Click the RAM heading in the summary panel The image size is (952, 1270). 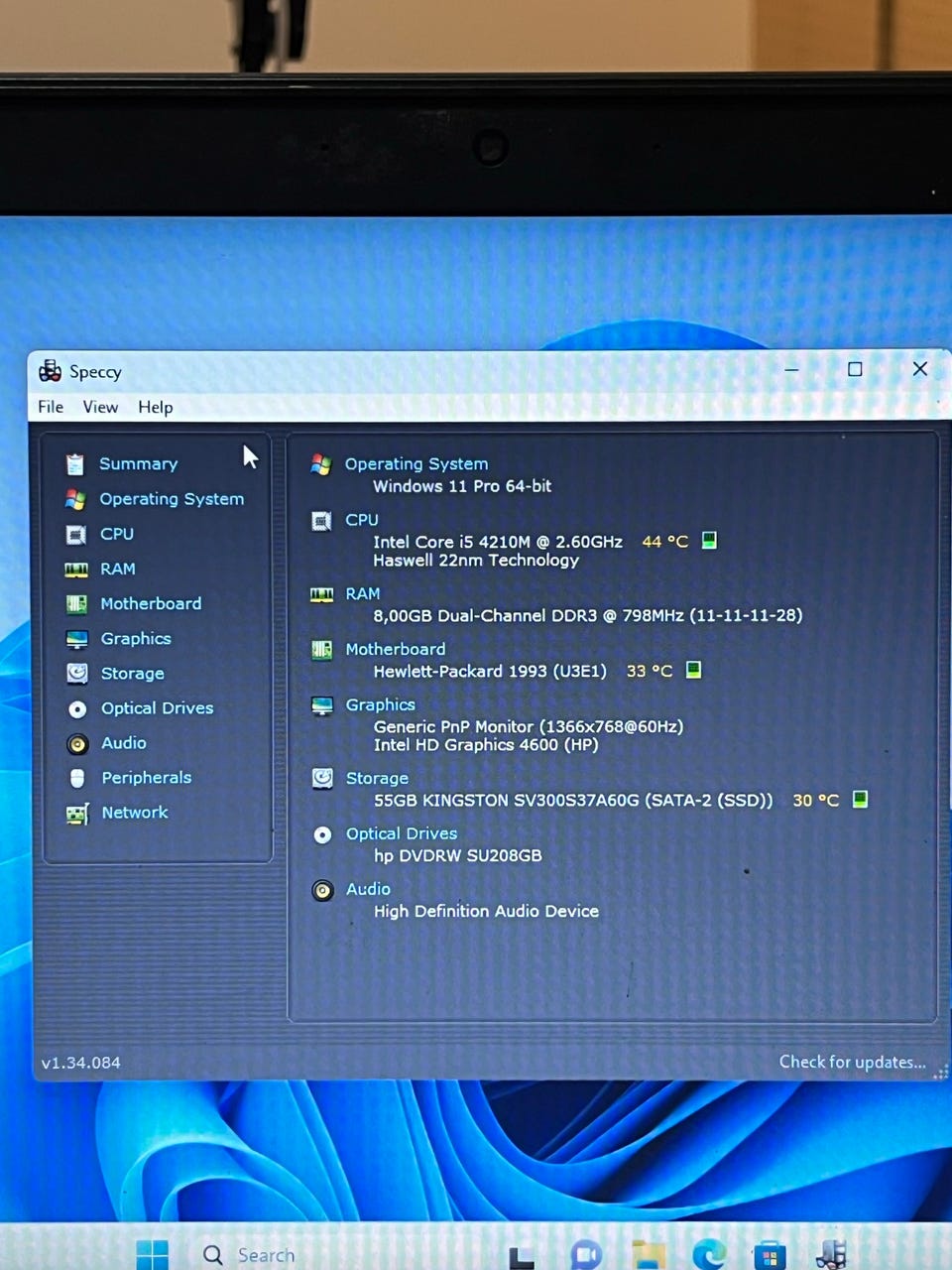click(363, 593)
